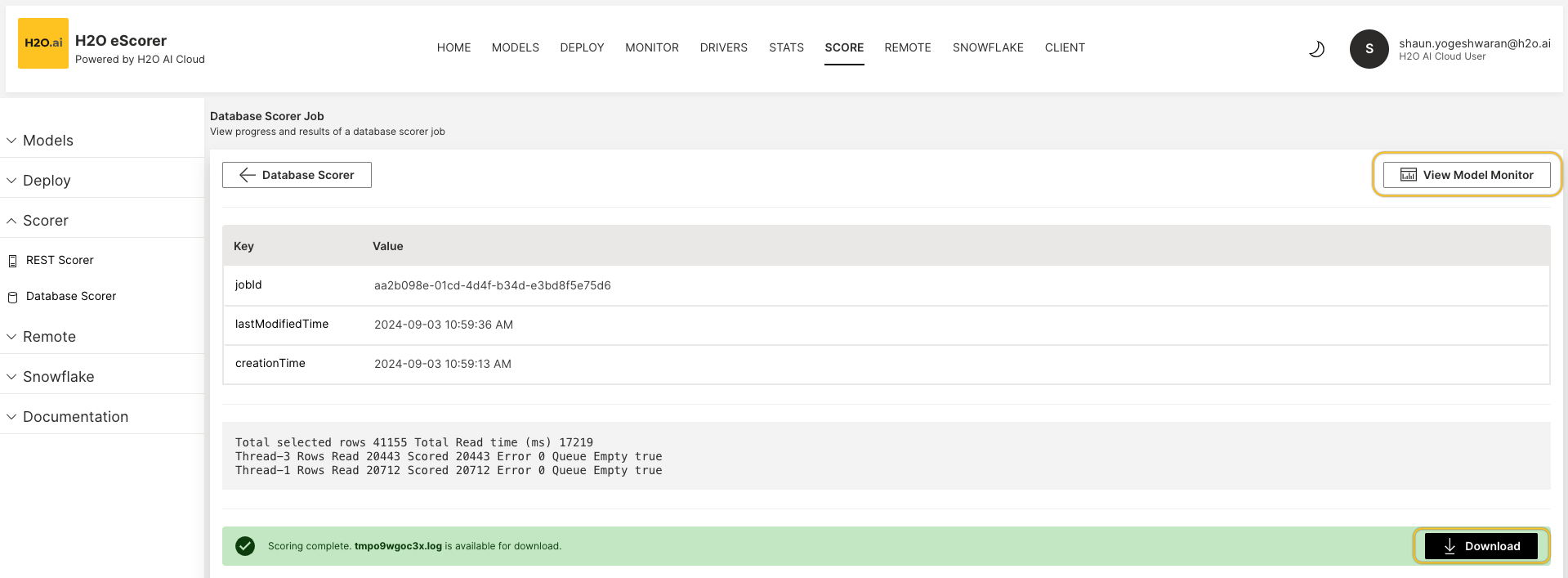Expand the Deploy sidebar section

[47, 181]
